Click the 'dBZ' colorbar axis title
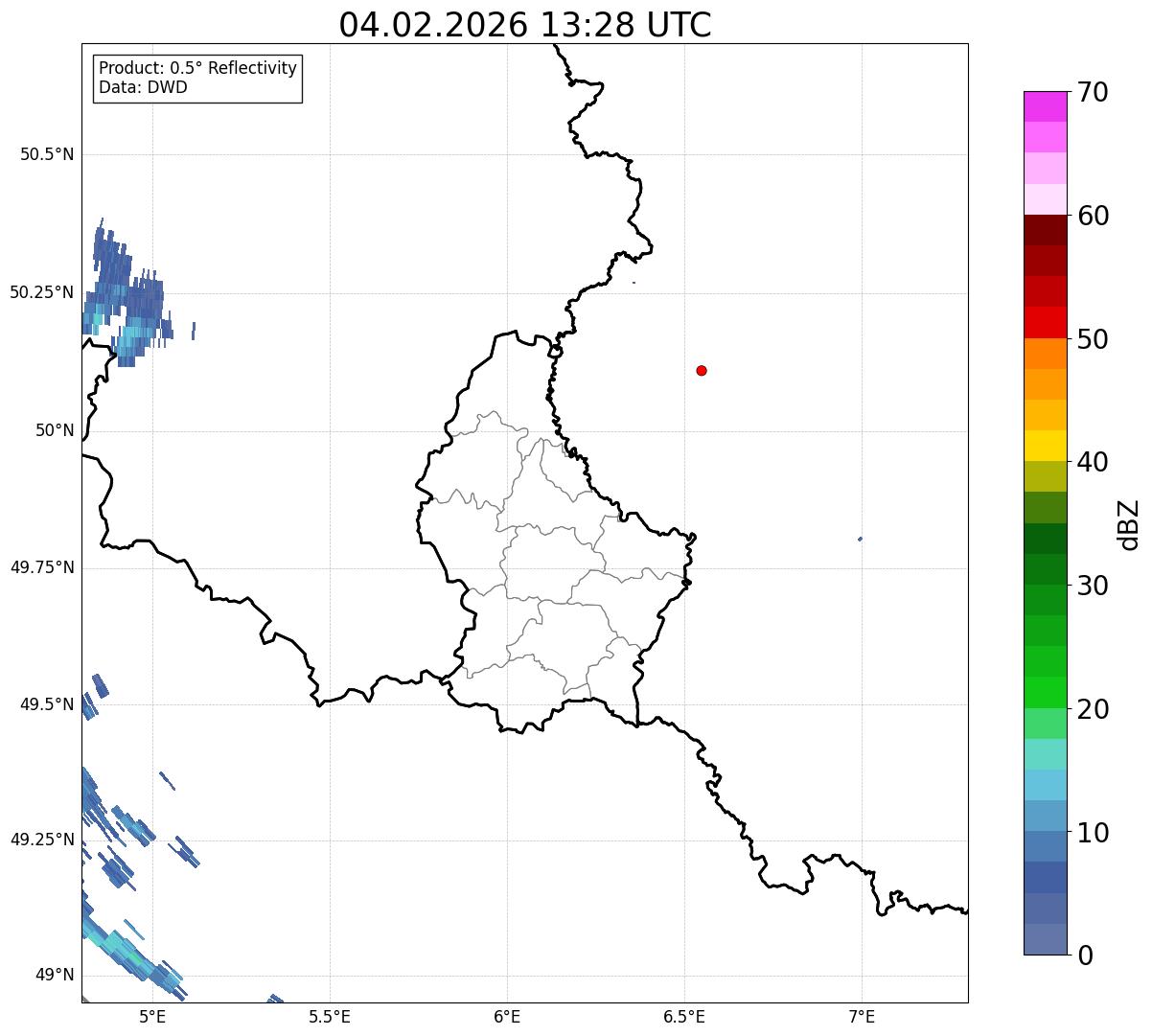 coord(1129,524)
